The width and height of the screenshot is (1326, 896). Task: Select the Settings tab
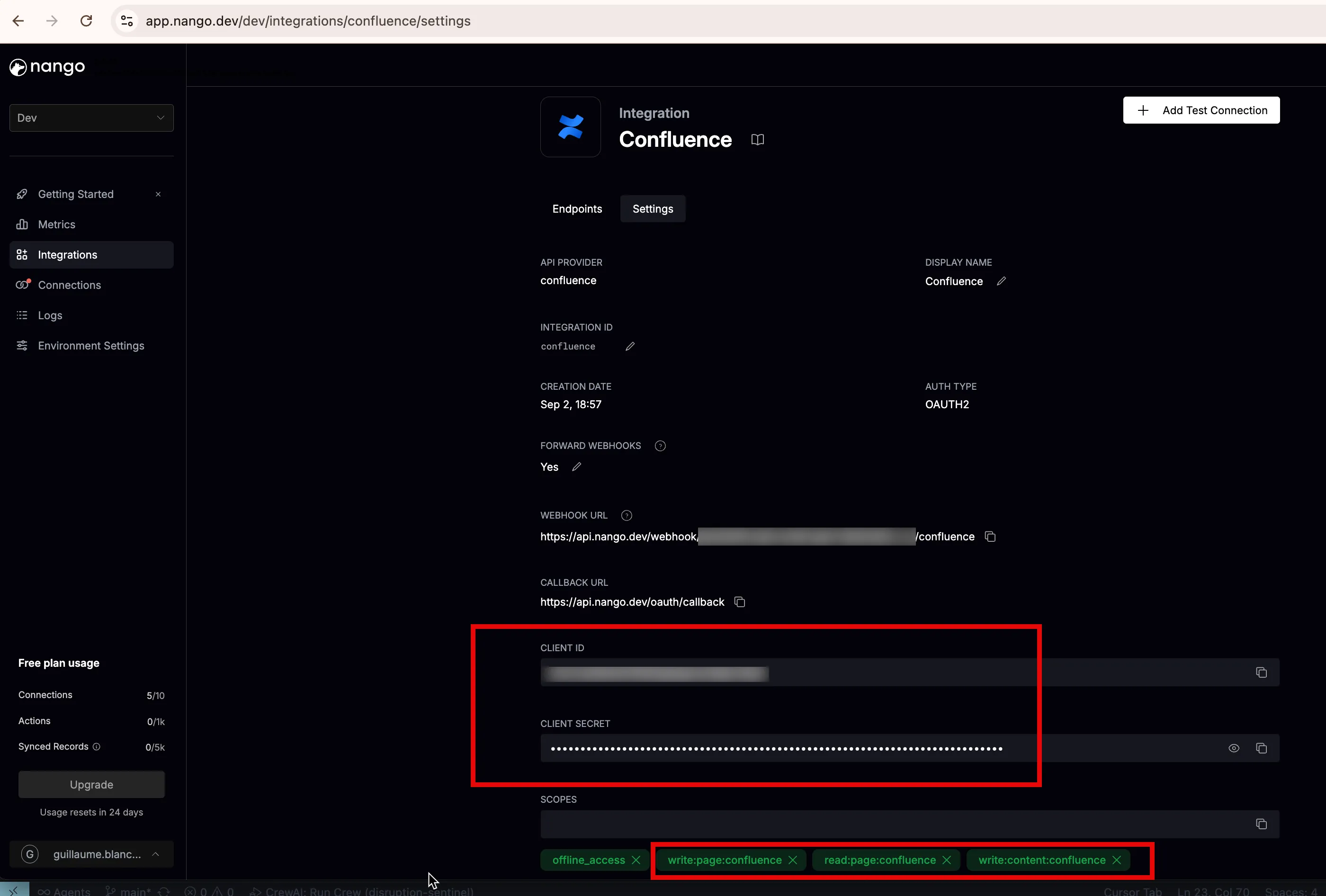(653, 209)
